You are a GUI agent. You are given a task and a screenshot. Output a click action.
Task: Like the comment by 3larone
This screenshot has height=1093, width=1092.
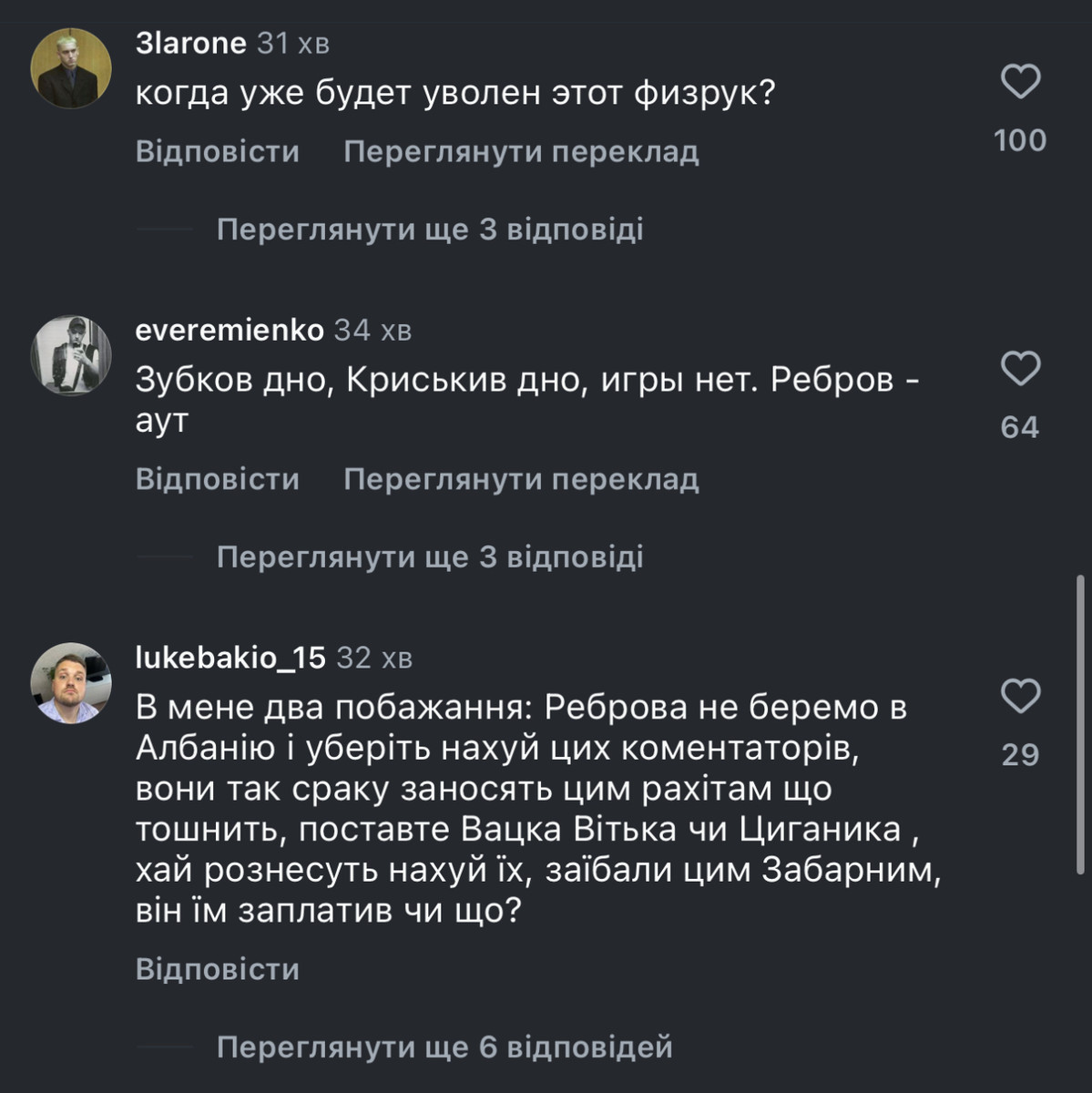(x=1020, y=82)
